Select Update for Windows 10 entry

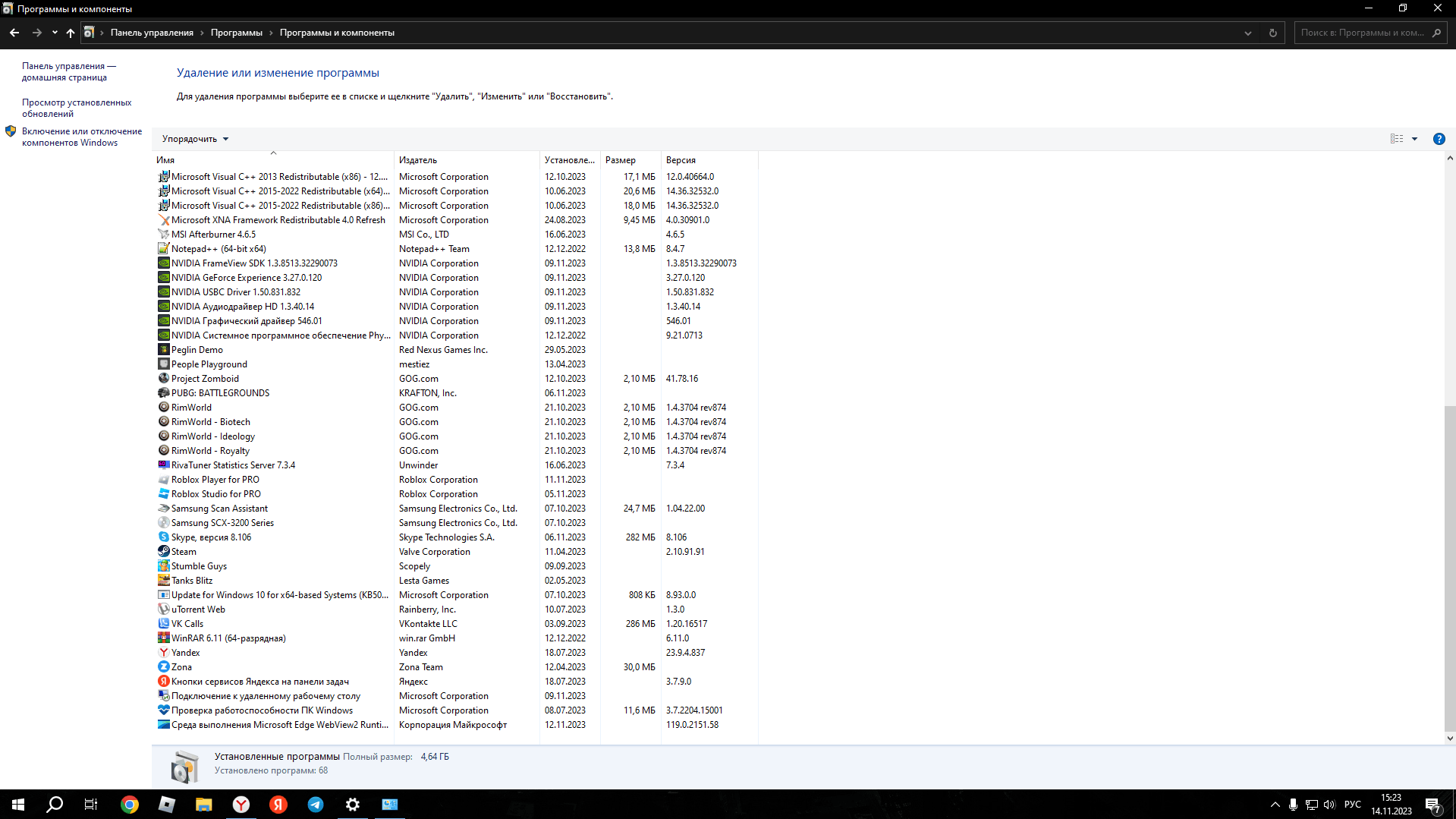[455, 595]
